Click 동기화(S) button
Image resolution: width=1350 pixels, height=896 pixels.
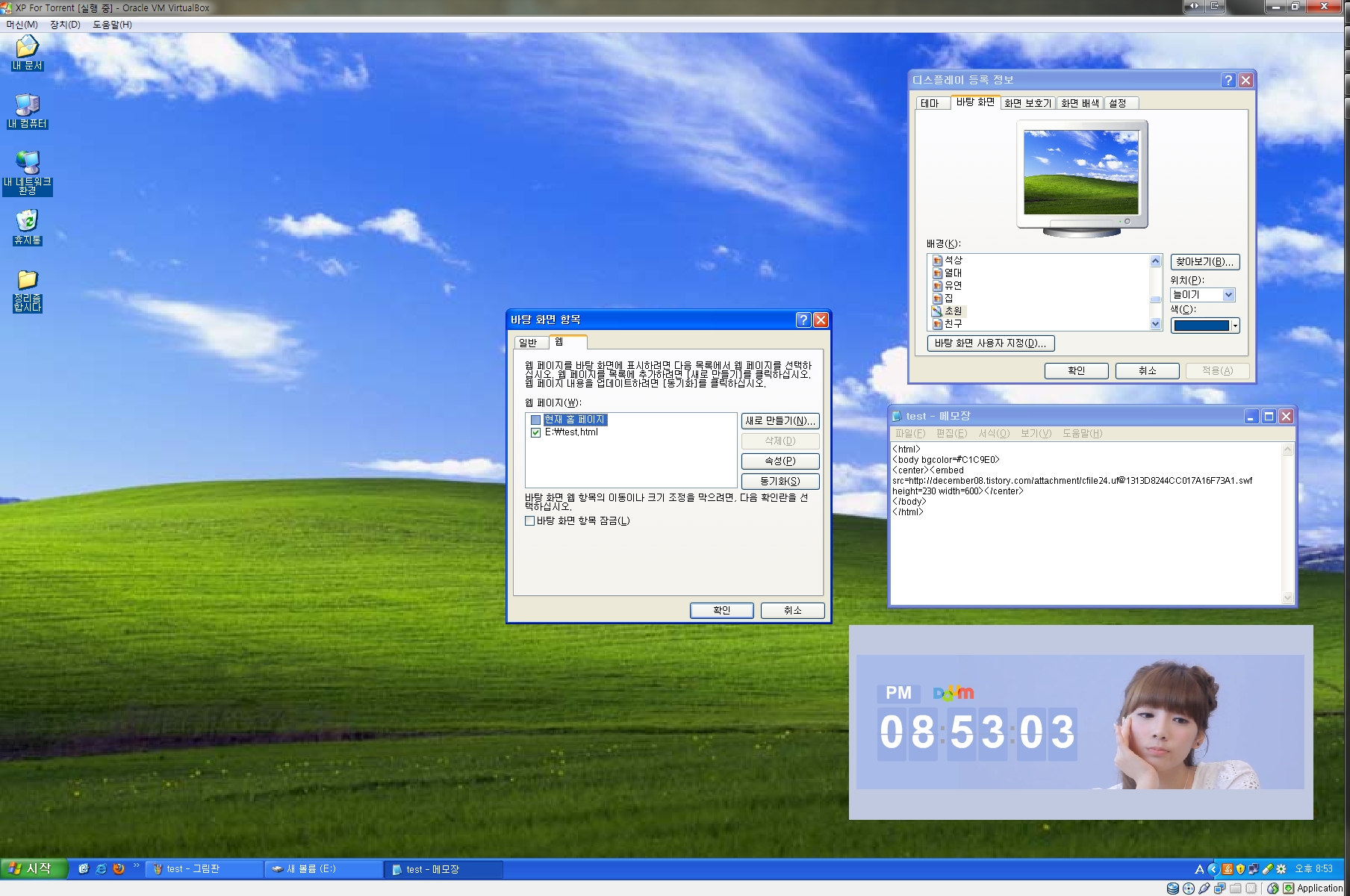coord(780,482)
